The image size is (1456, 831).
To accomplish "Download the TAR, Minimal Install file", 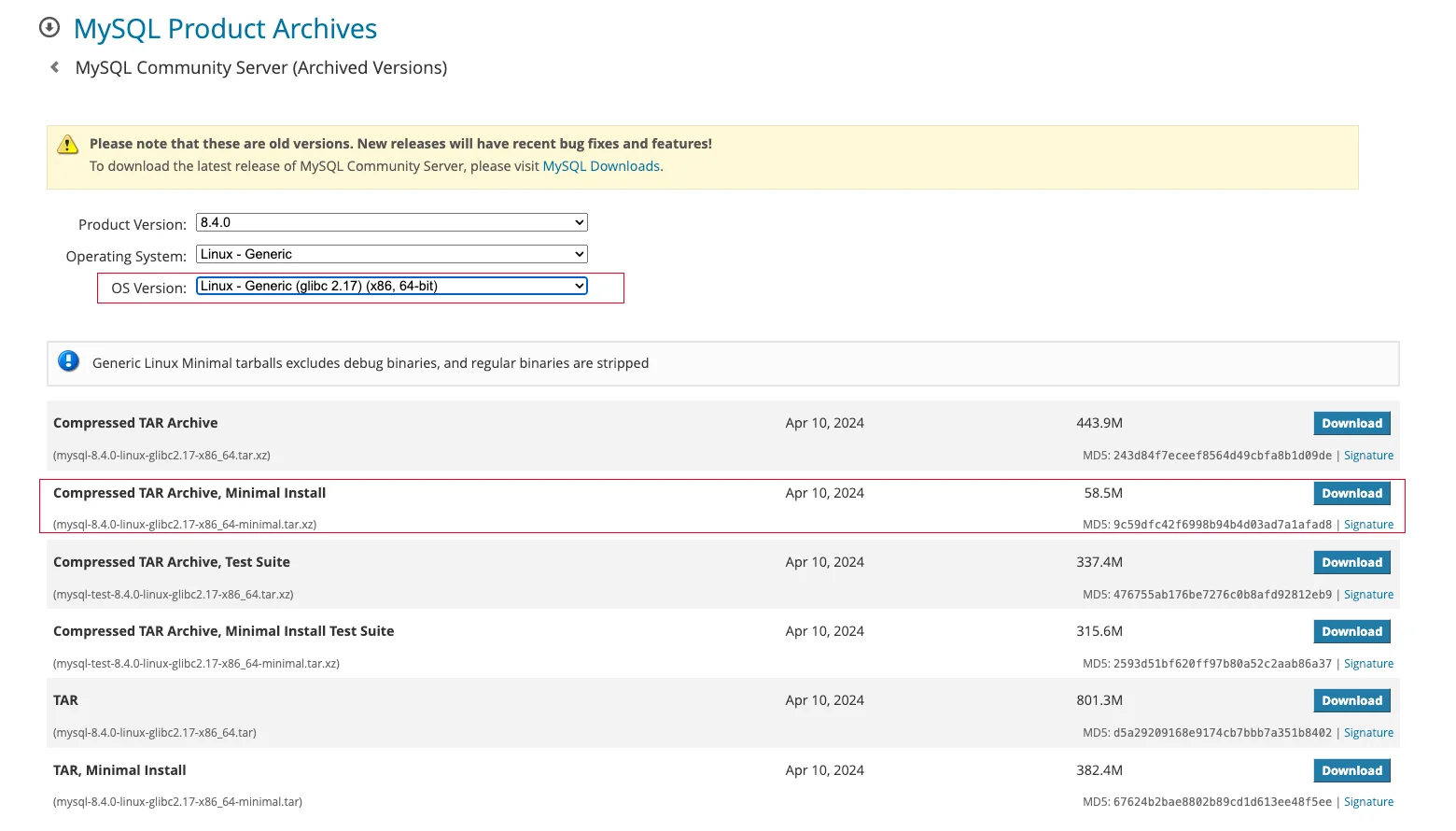I will (x=1351, y=770).
